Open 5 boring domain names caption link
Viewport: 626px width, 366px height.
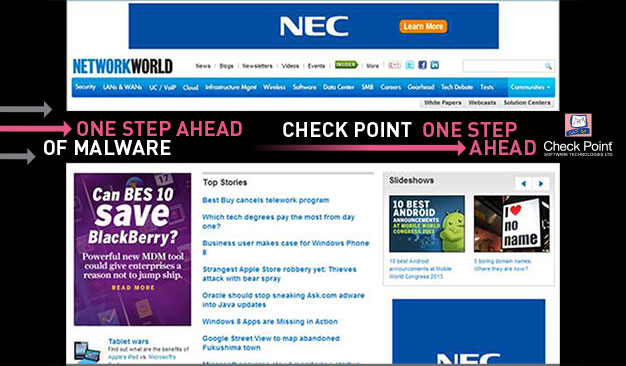pos(502,265)
